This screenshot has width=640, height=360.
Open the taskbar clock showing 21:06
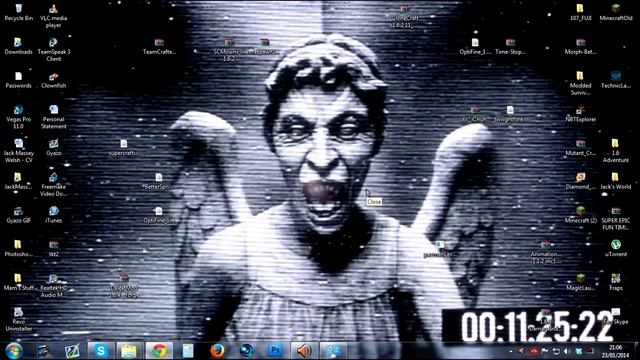tap(616, 351)
